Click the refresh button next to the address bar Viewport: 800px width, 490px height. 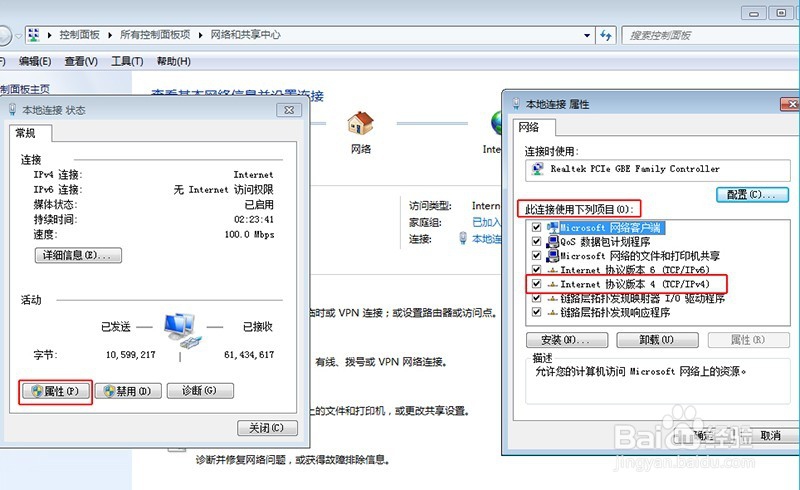pos(606,35)
